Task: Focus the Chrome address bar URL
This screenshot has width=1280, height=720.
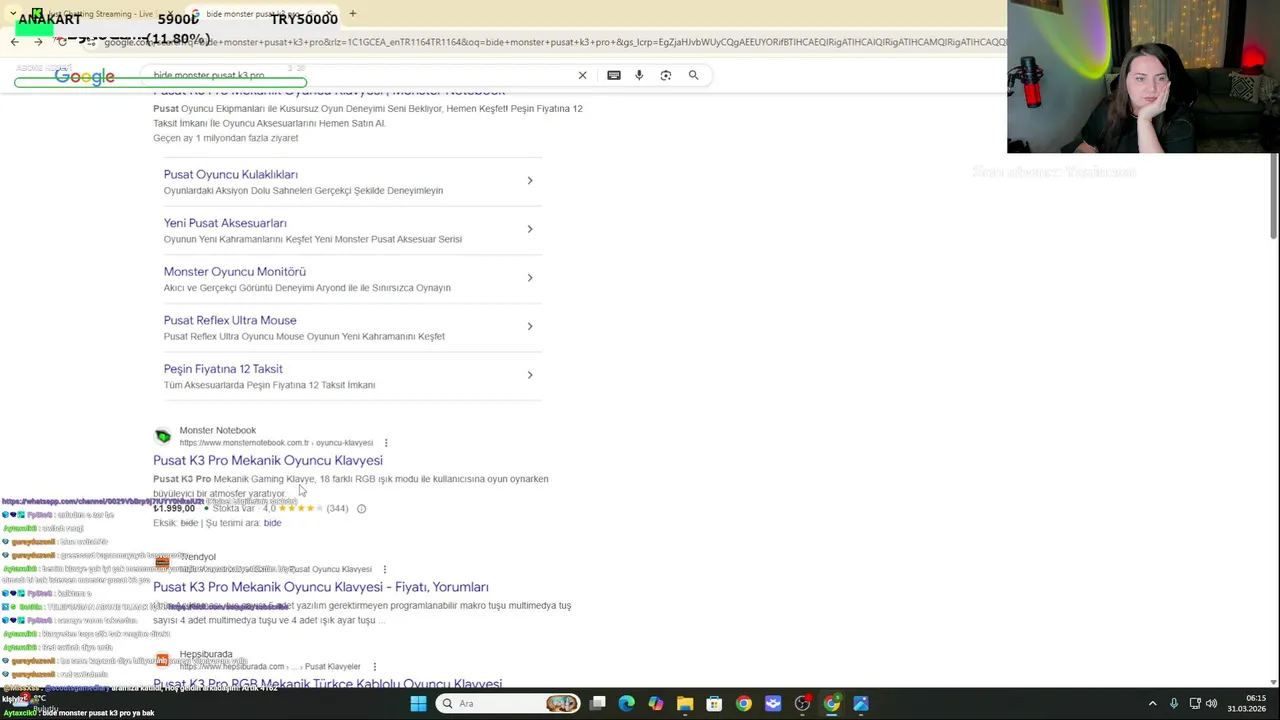Action: pos(555,42)
